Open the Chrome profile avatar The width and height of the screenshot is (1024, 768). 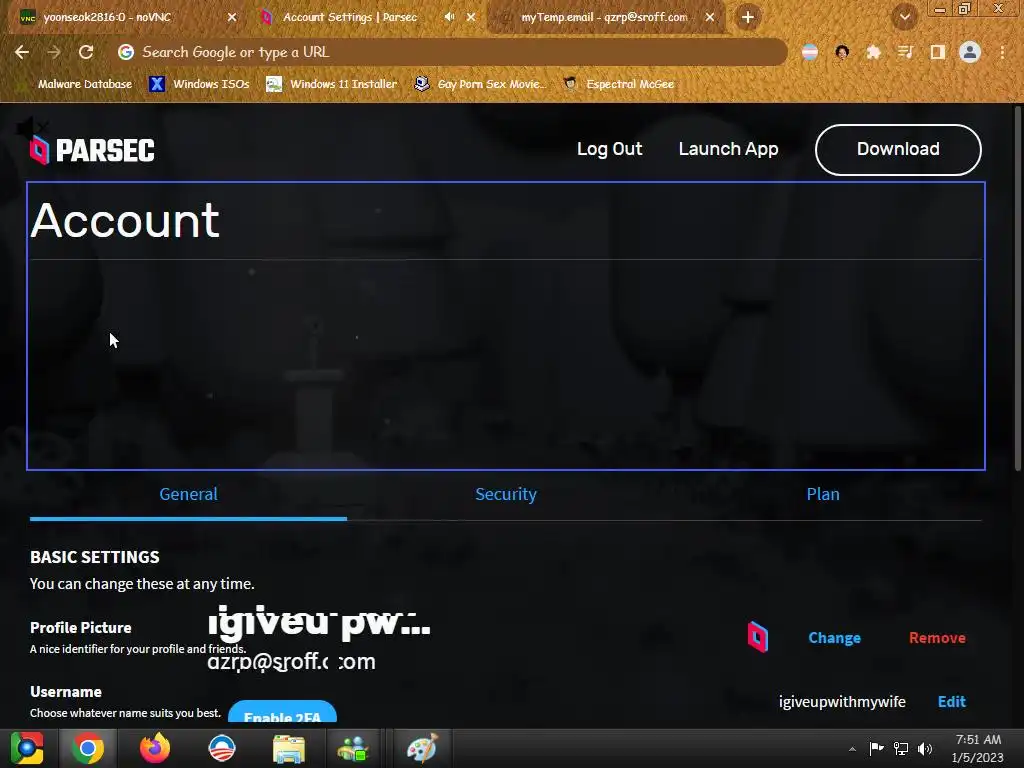coord(970,52)
